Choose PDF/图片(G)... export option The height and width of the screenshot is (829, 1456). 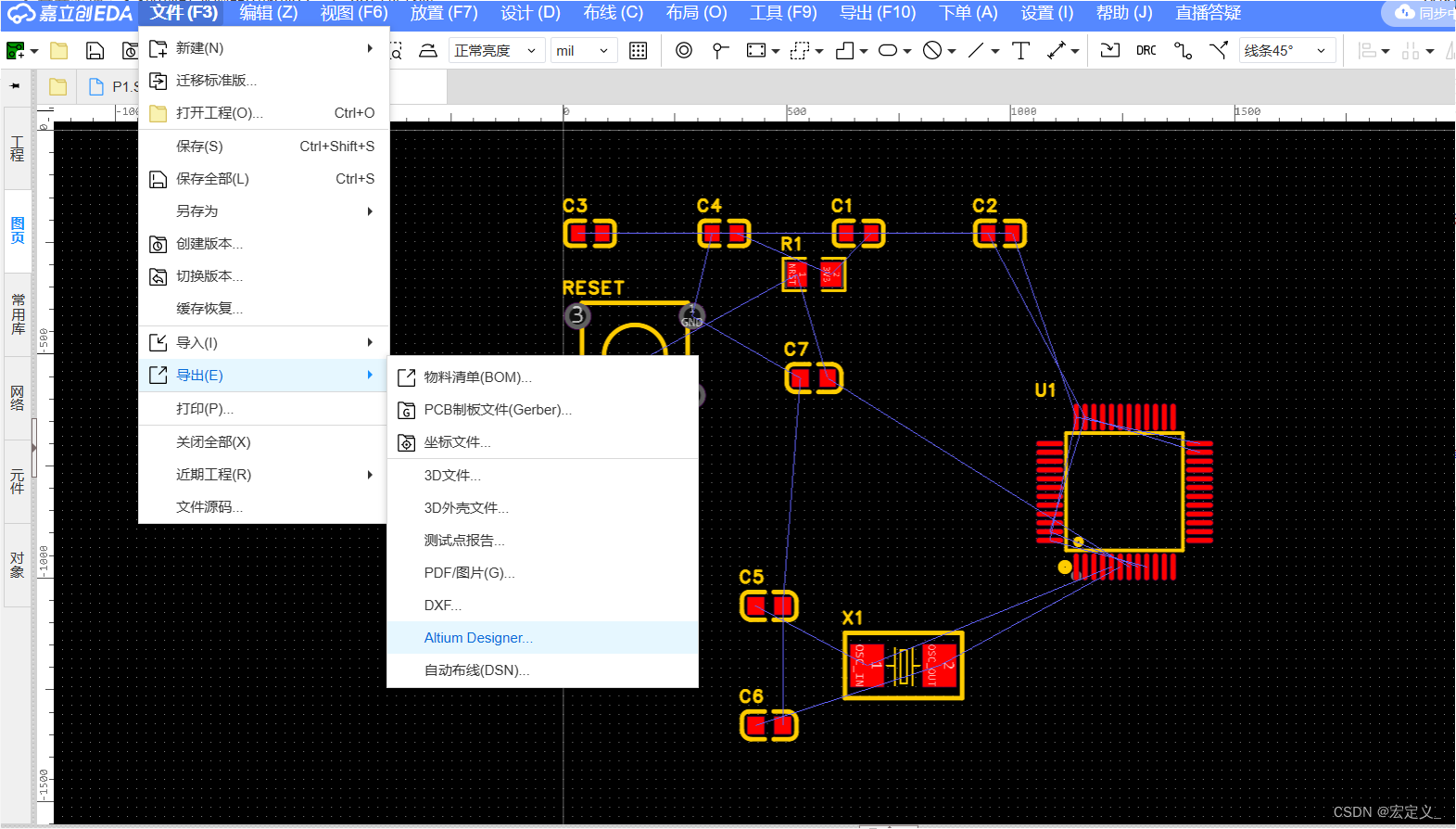542,573
